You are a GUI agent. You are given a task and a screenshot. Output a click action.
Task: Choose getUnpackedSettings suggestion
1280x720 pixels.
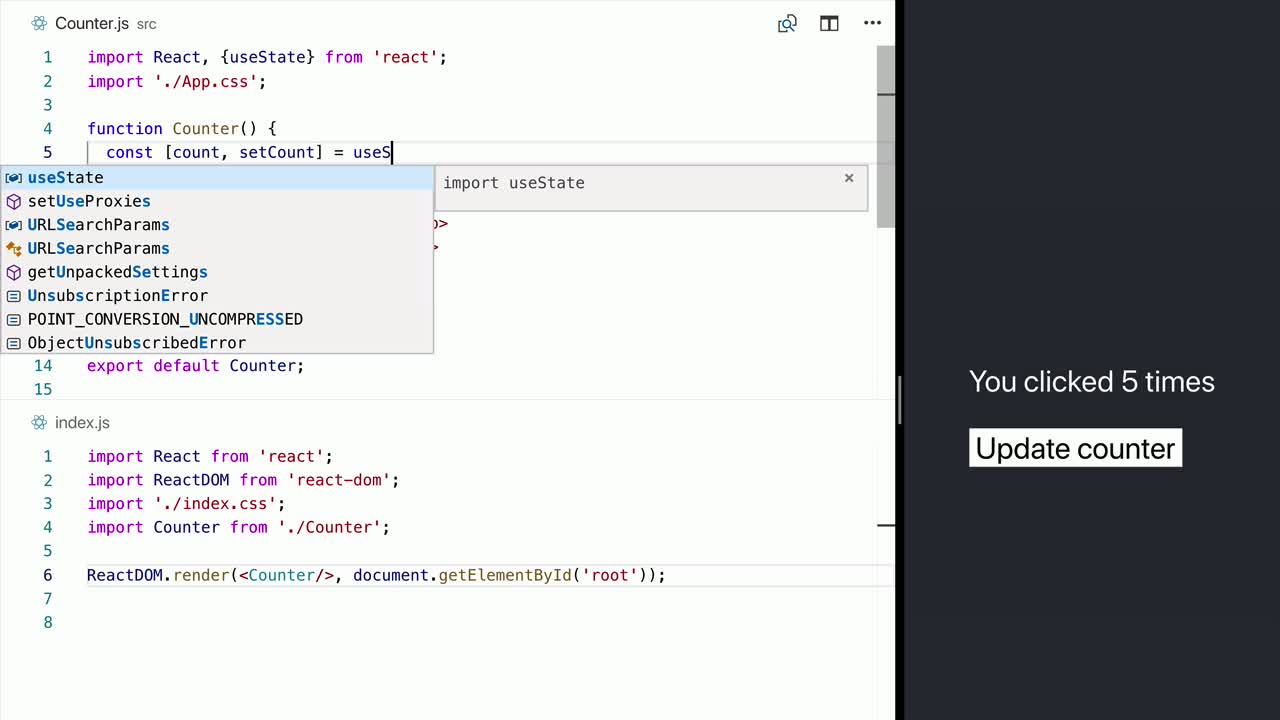(x=117, y=272)
